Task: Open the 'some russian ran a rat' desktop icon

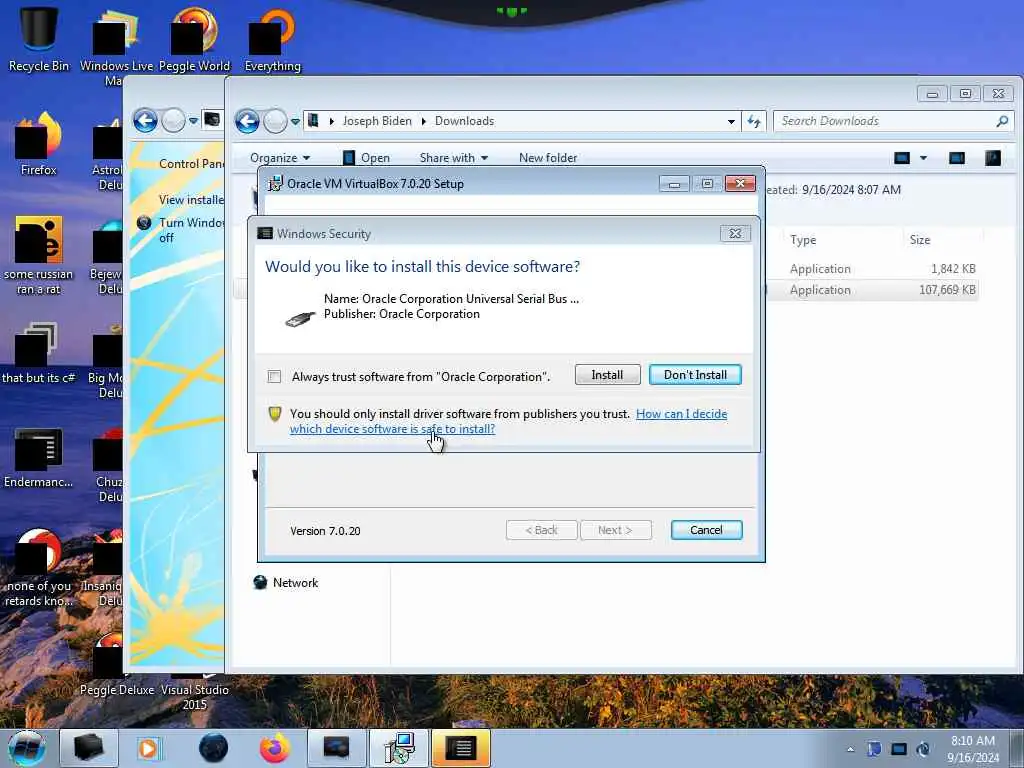Action: 39,255
